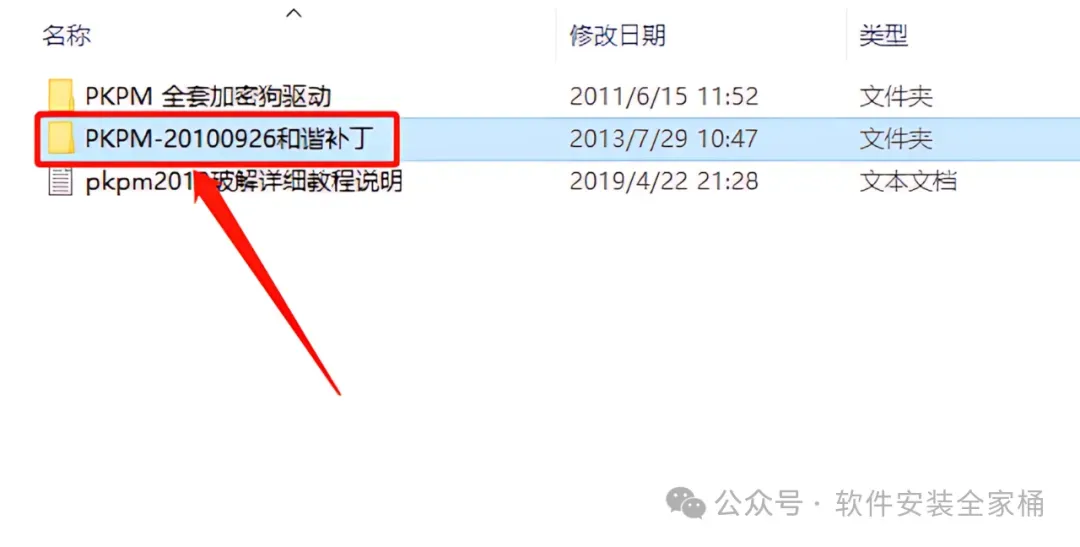Sort files by 类型 column header
Viewport: 1080px width, 547px height.
884,36
